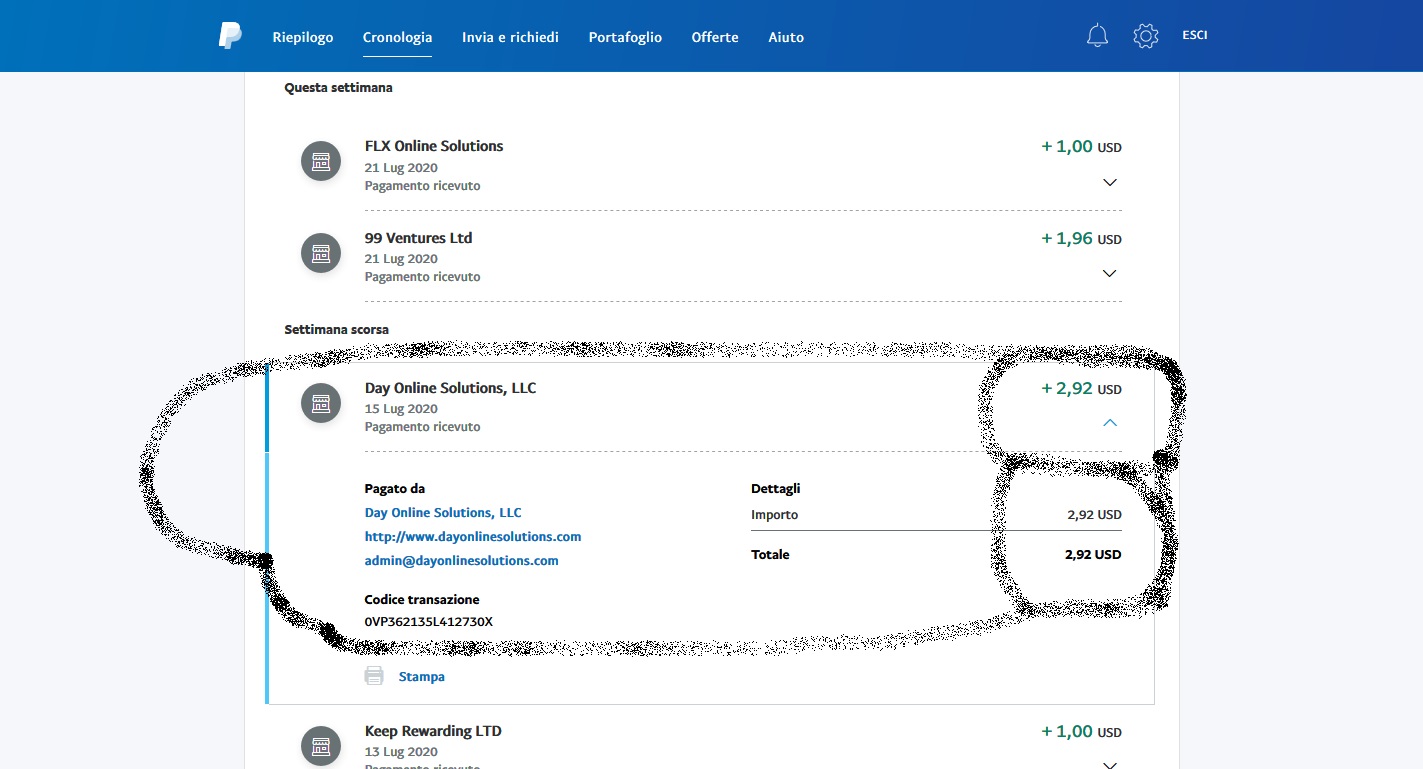Click the Stampa print link
This screenshot has height=769, width=1423.
click(x=422, y=677)
